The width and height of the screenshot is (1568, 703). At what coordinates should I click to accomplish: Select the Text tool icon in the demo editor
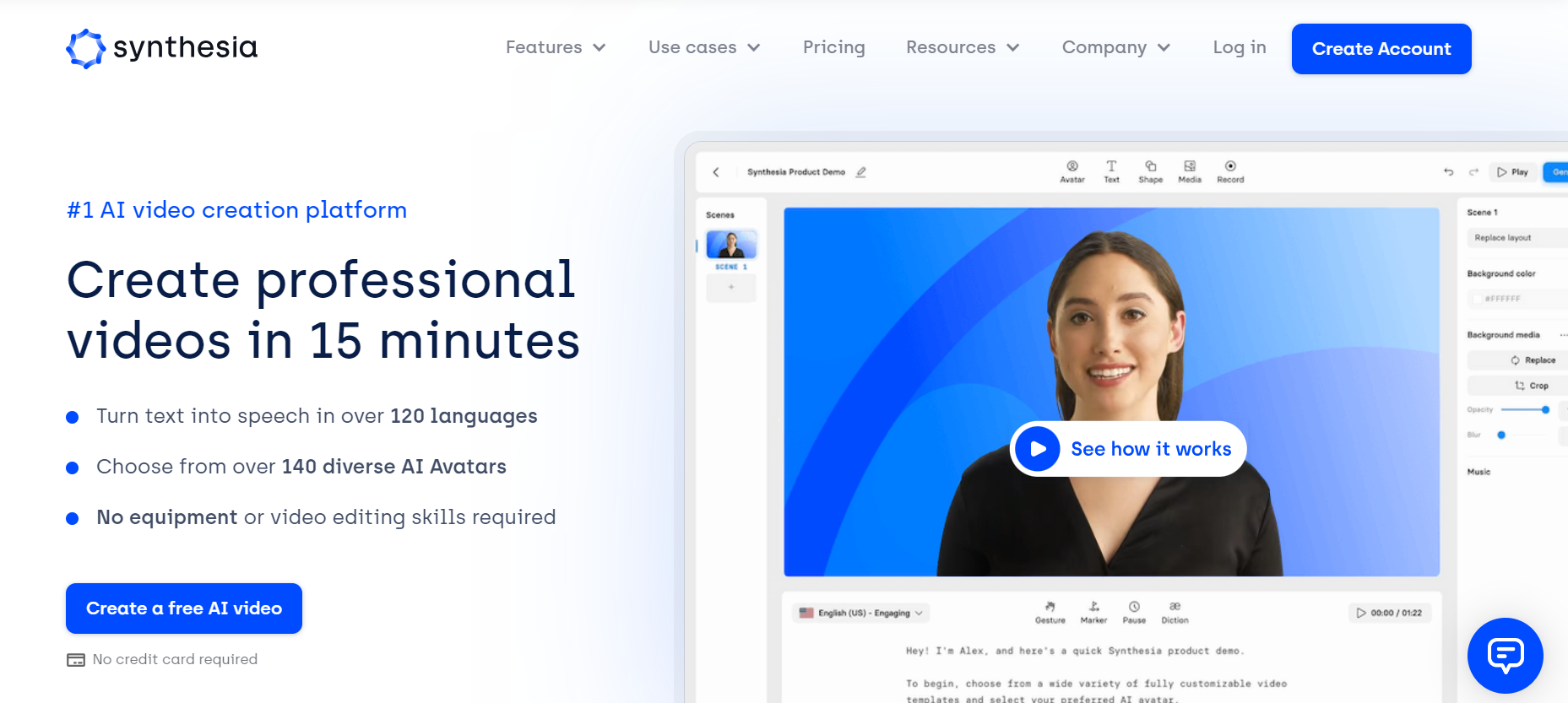coord(1111,171)
